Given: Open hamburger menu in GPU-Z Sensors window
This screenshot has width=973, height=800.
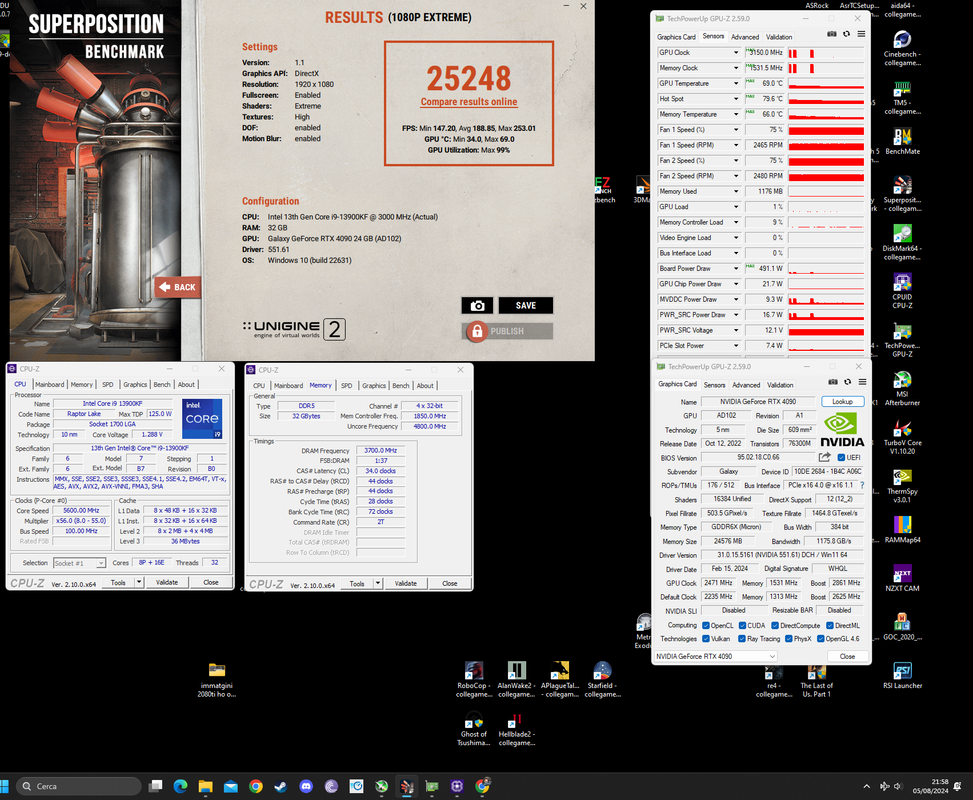Looking at the screenshot, I should click(x=861, y=34).
